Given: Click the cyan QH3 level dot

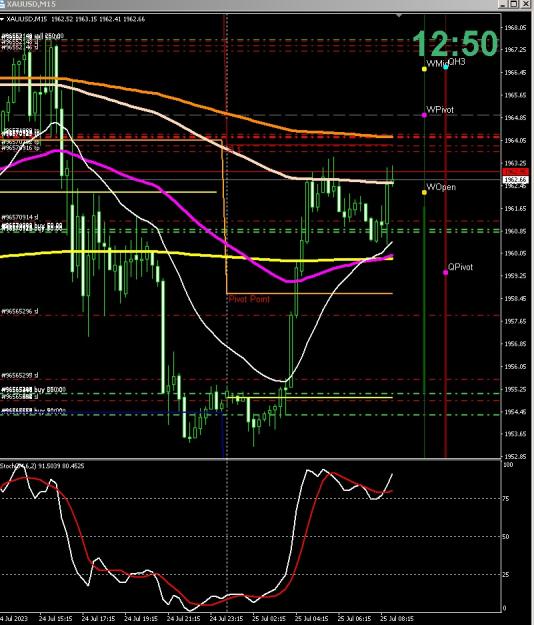Looking at the screenshot, I should 446,67.
